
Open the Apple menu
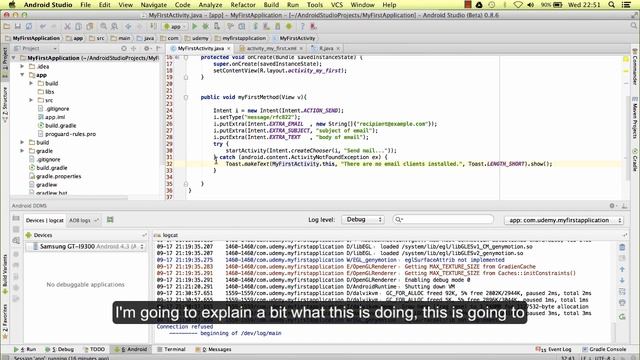12,5
